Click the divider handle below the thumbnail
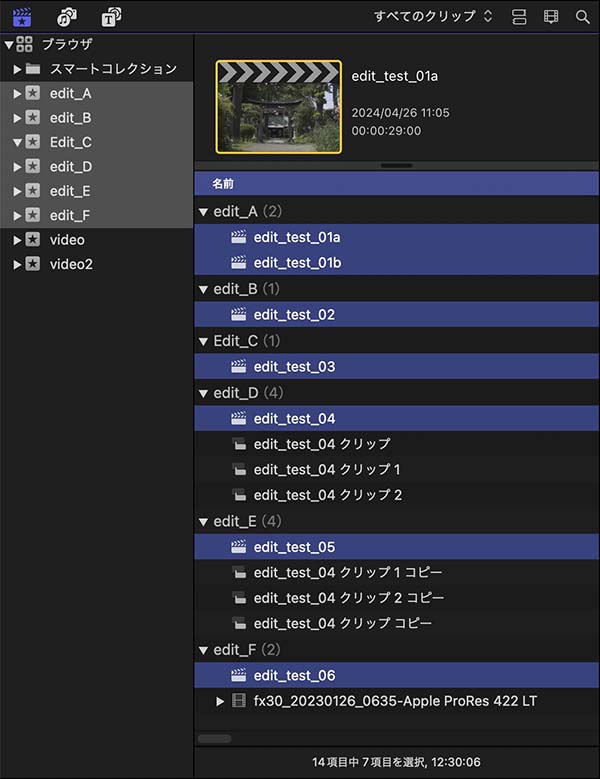600x779 pixels. pyautogui.click(x=396, y=165)
